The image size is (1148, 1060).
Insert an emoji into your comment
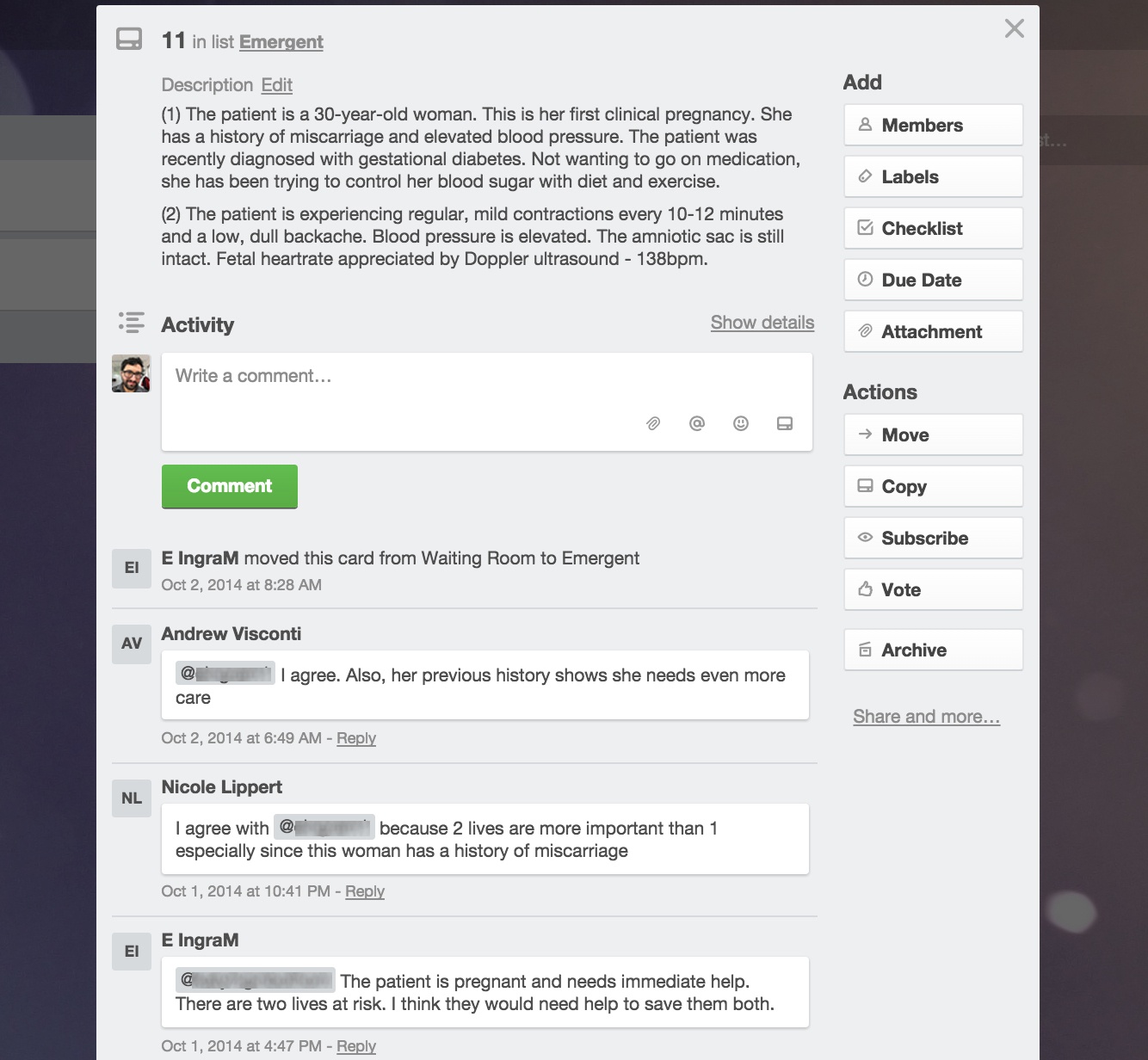(741, 423)
